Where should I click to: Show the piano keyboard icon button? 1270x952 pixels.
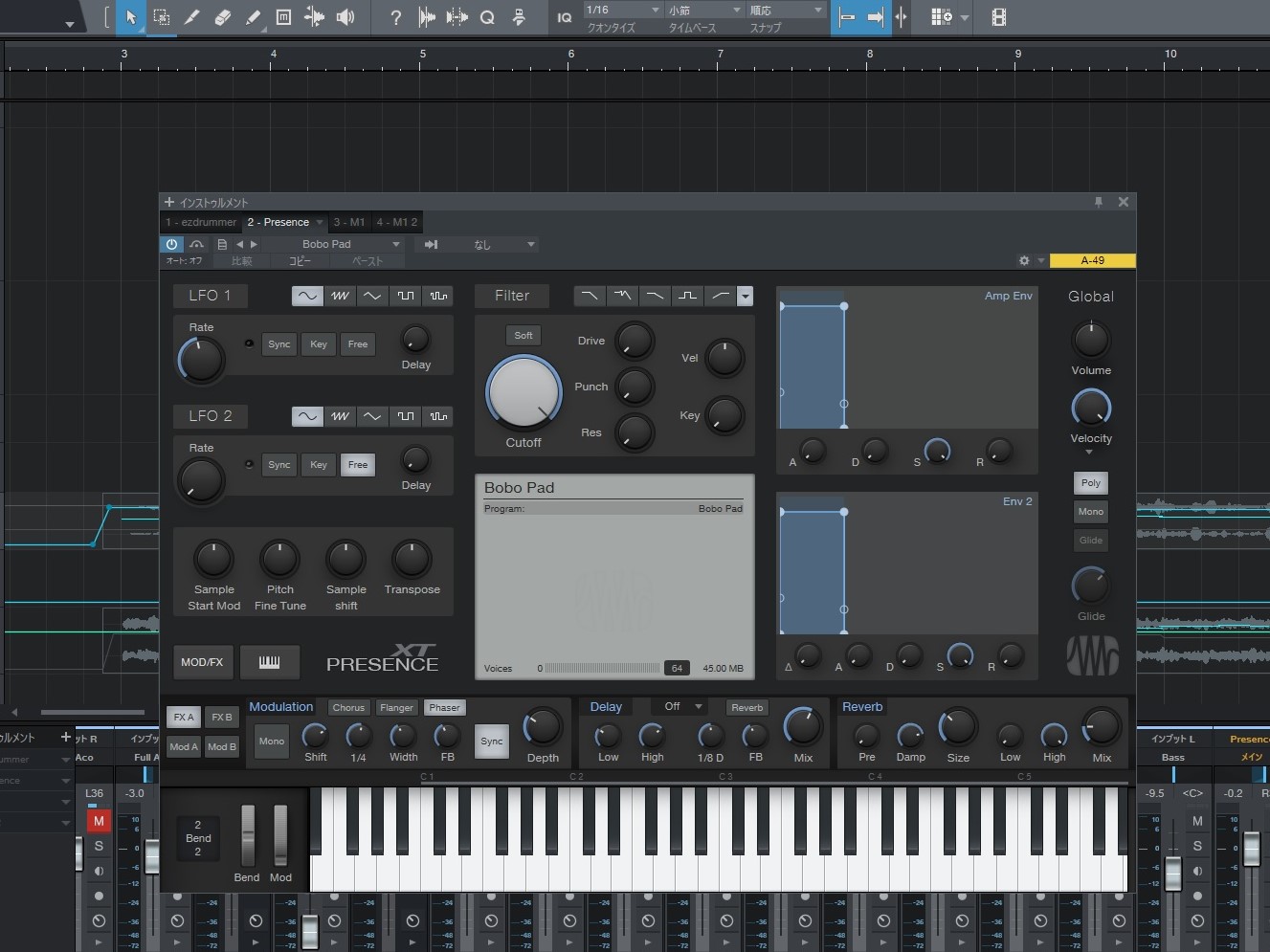click(269, 662)
